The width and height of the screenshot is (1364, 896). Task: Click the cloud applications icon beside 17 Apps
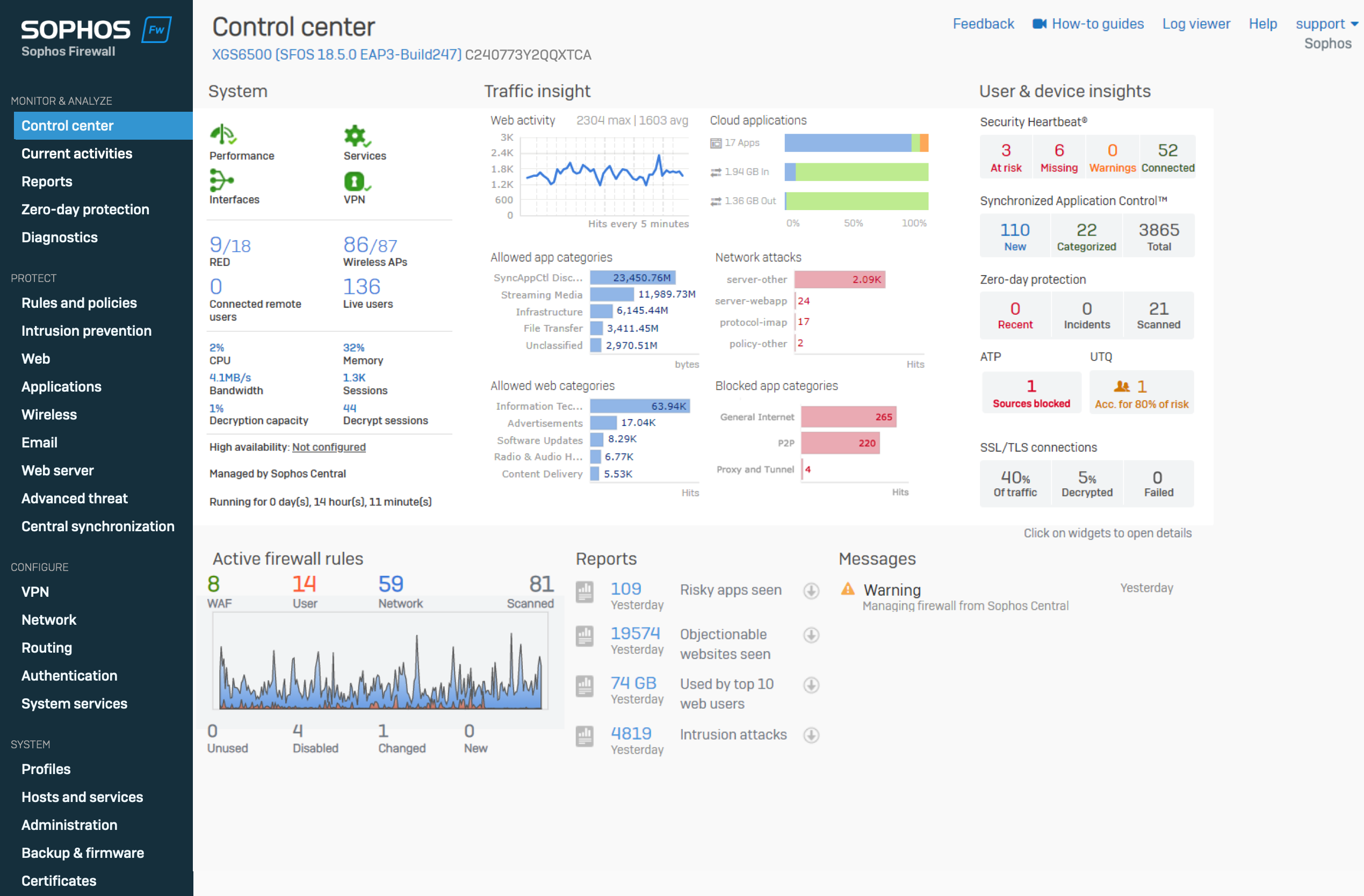click(717, 143)
